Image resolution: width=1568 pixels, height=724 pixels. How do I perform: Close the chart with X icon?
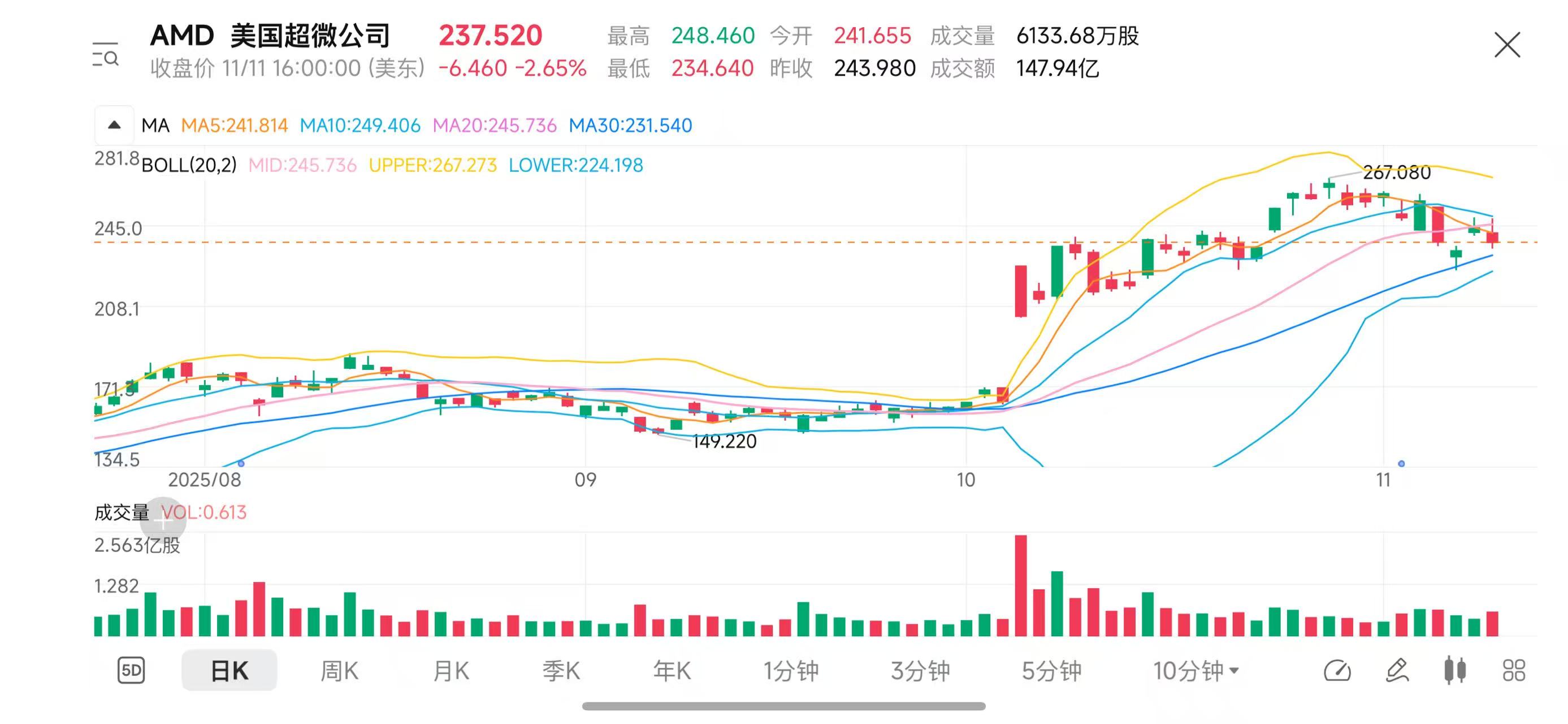point(1506,45)
